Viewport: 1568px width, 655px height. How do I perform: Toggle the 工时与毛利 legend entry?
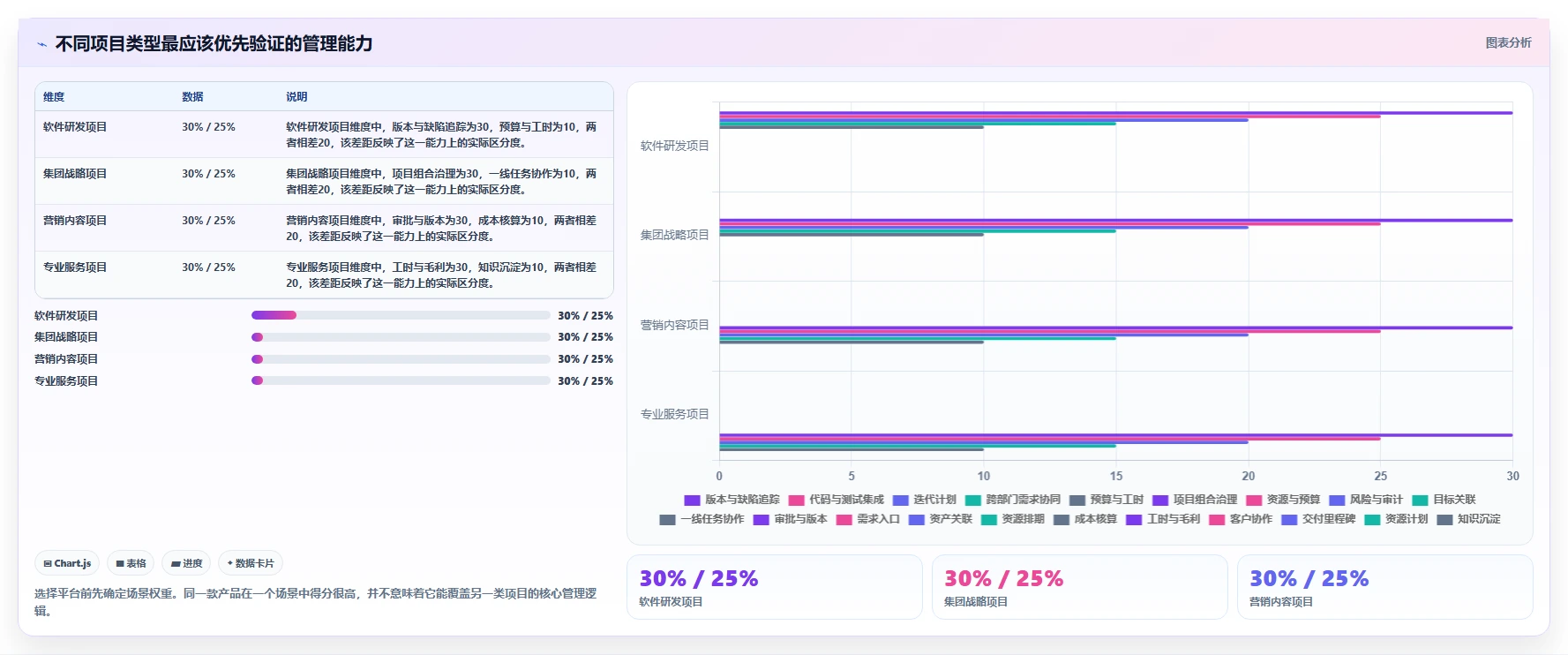1163,519
